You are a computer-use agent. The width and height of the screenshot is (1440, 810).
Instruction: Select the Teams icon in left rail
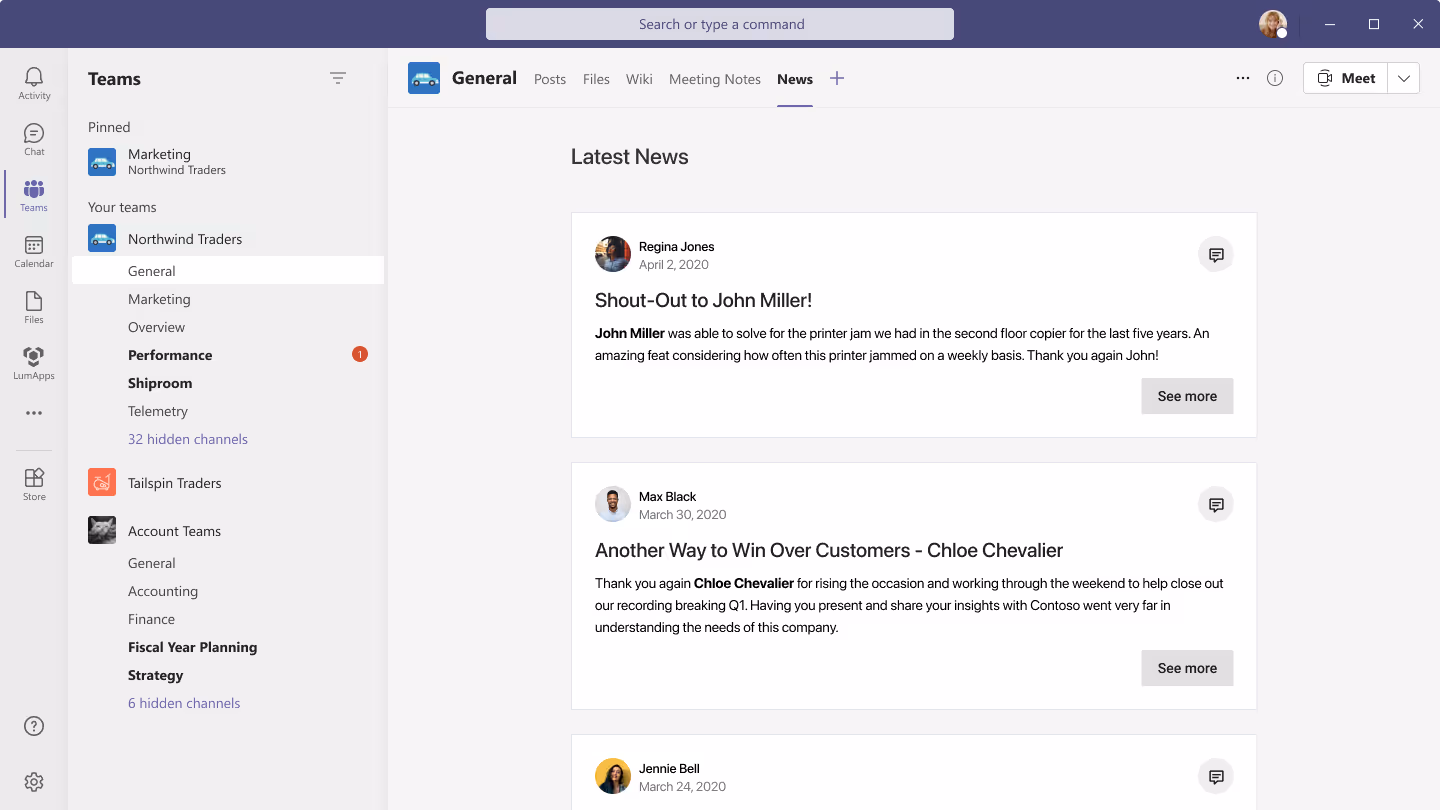[x=34, y=195]
